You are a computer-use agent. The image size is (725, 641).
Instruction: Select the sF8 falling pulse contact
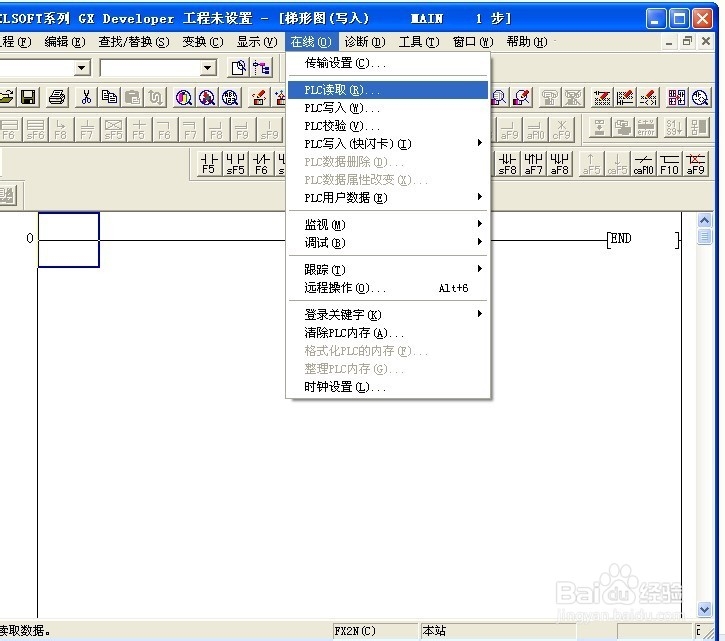click(507, 164)
